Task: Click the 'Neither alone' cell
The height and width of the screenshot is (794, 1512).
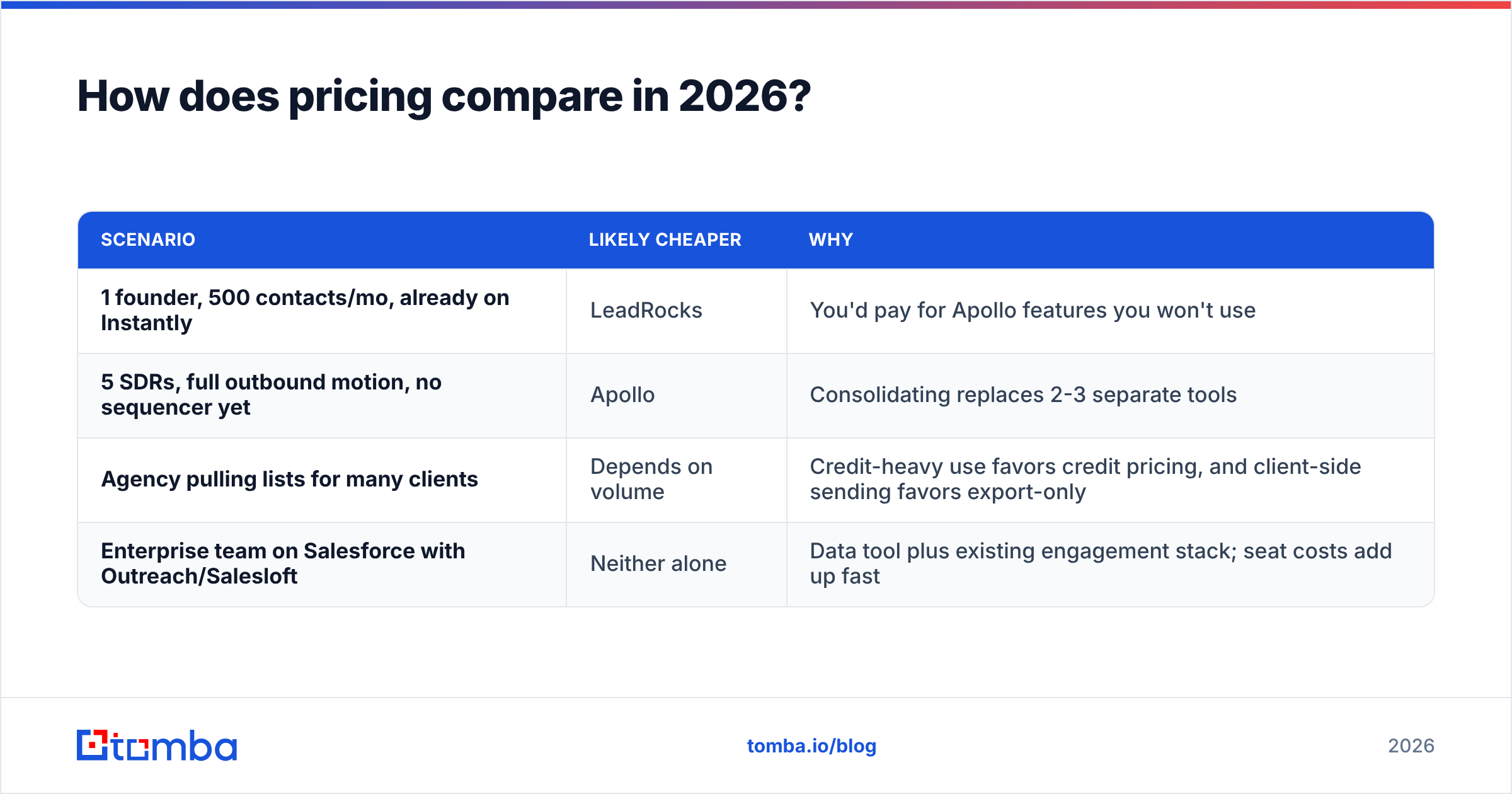Action: click(x=677, y=564)
